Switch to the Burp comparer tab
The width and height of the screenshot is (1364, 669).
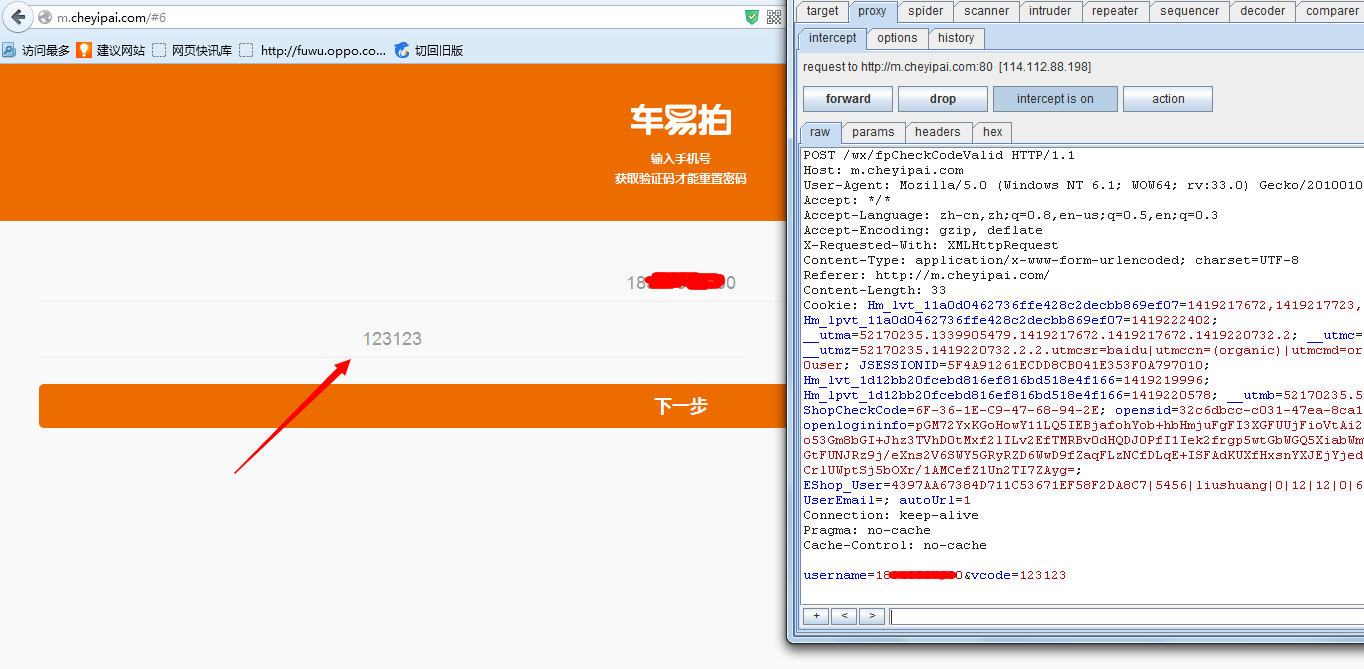pos(1332,11)
